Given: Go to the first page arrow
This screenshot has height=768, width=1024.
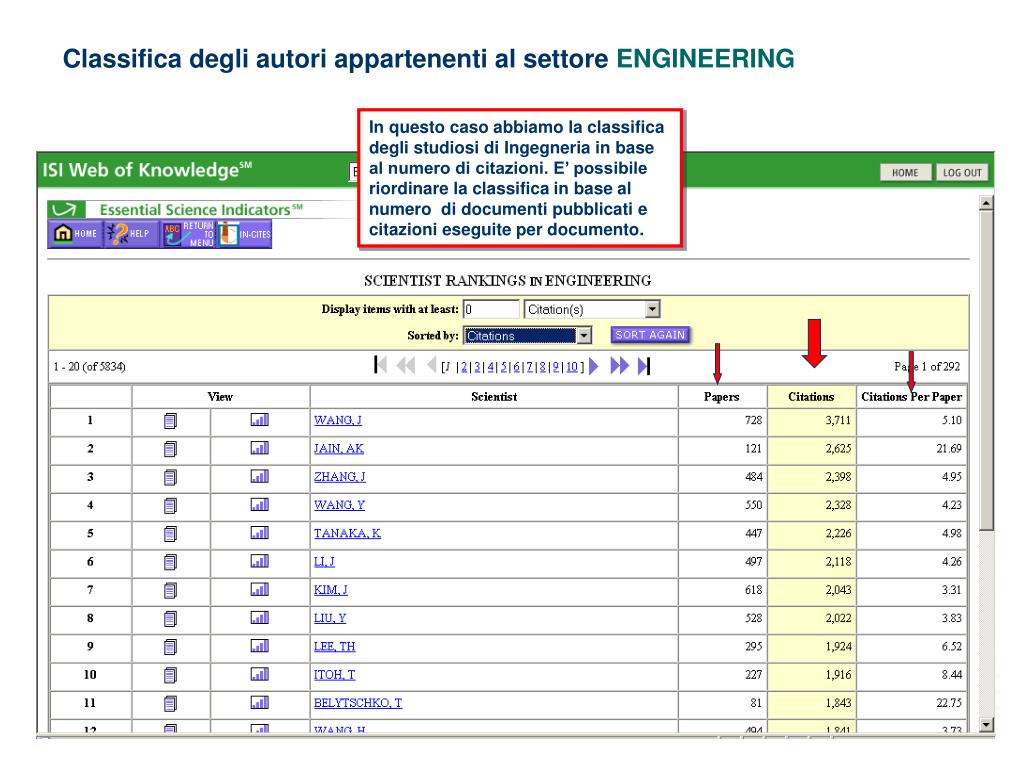Looking at the screenshot, I should click(x=381, y=365).
